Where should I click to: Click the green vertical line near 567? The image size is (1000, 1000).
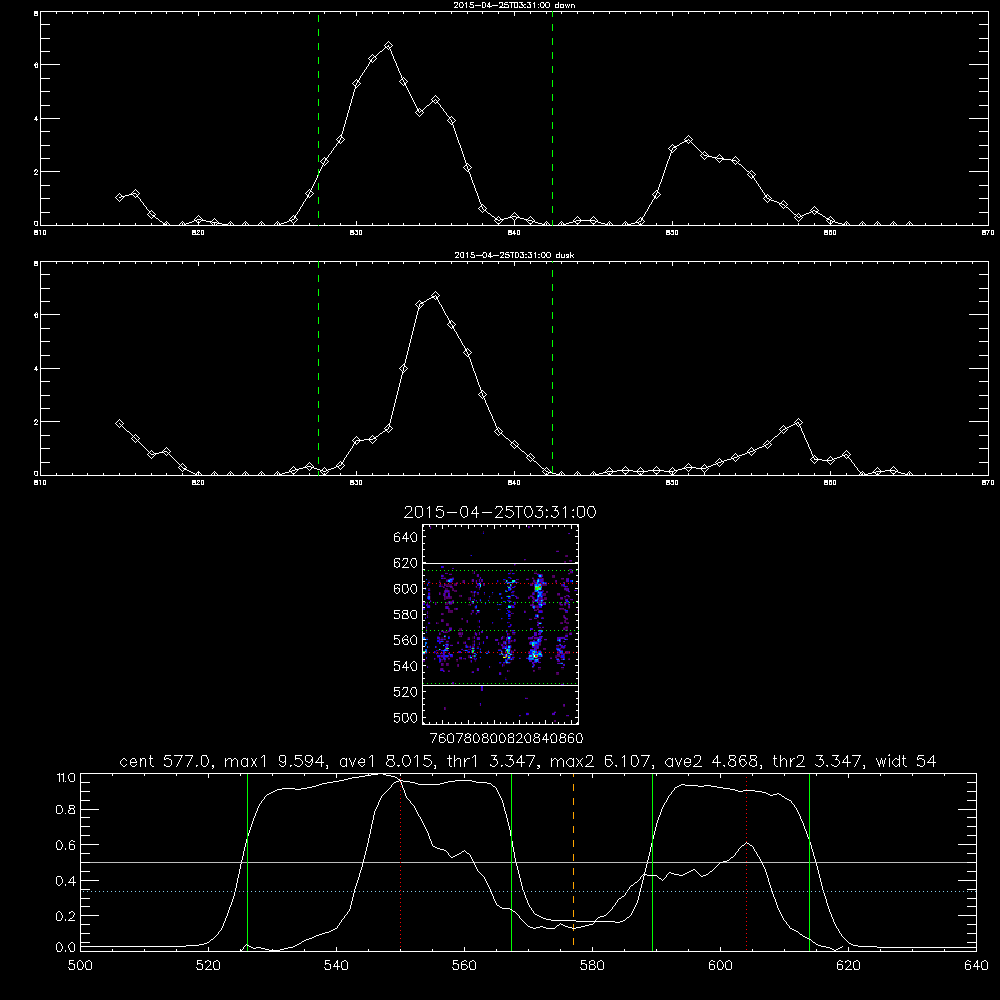pyautogui.click(x=511, y=861)
